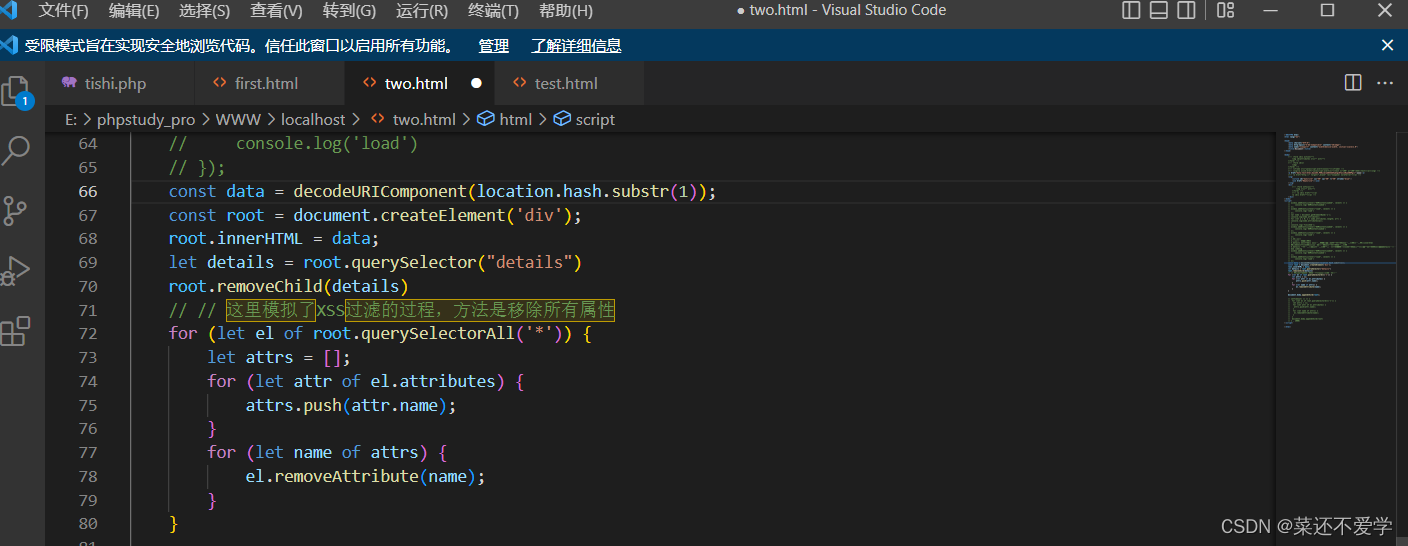This screenshot has width=1408, height=546.
Task: Open the 运行(R) menu
Action: (422, 11)
